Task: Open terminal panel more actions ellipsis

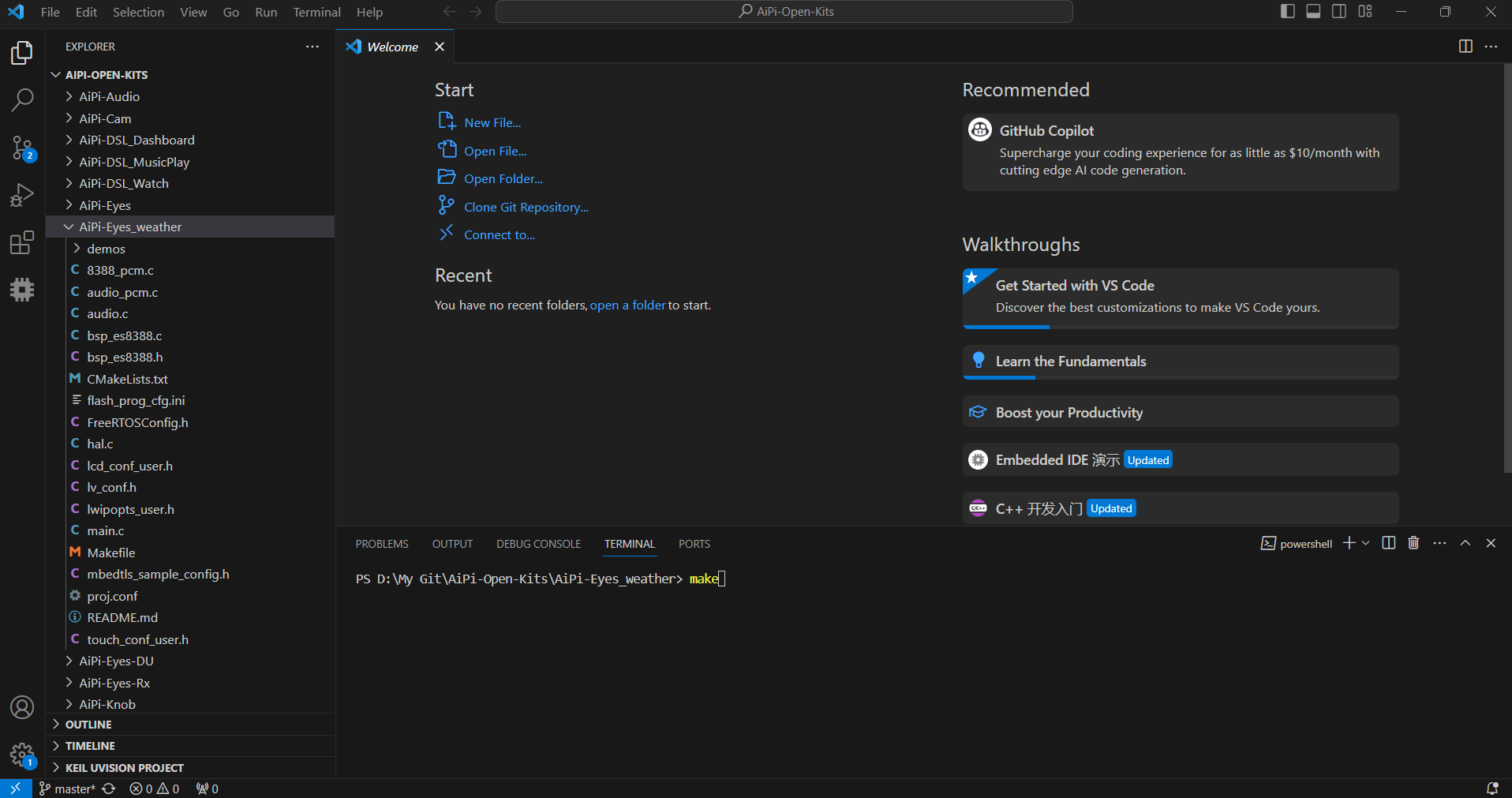Action: (x=1439, y=543)
